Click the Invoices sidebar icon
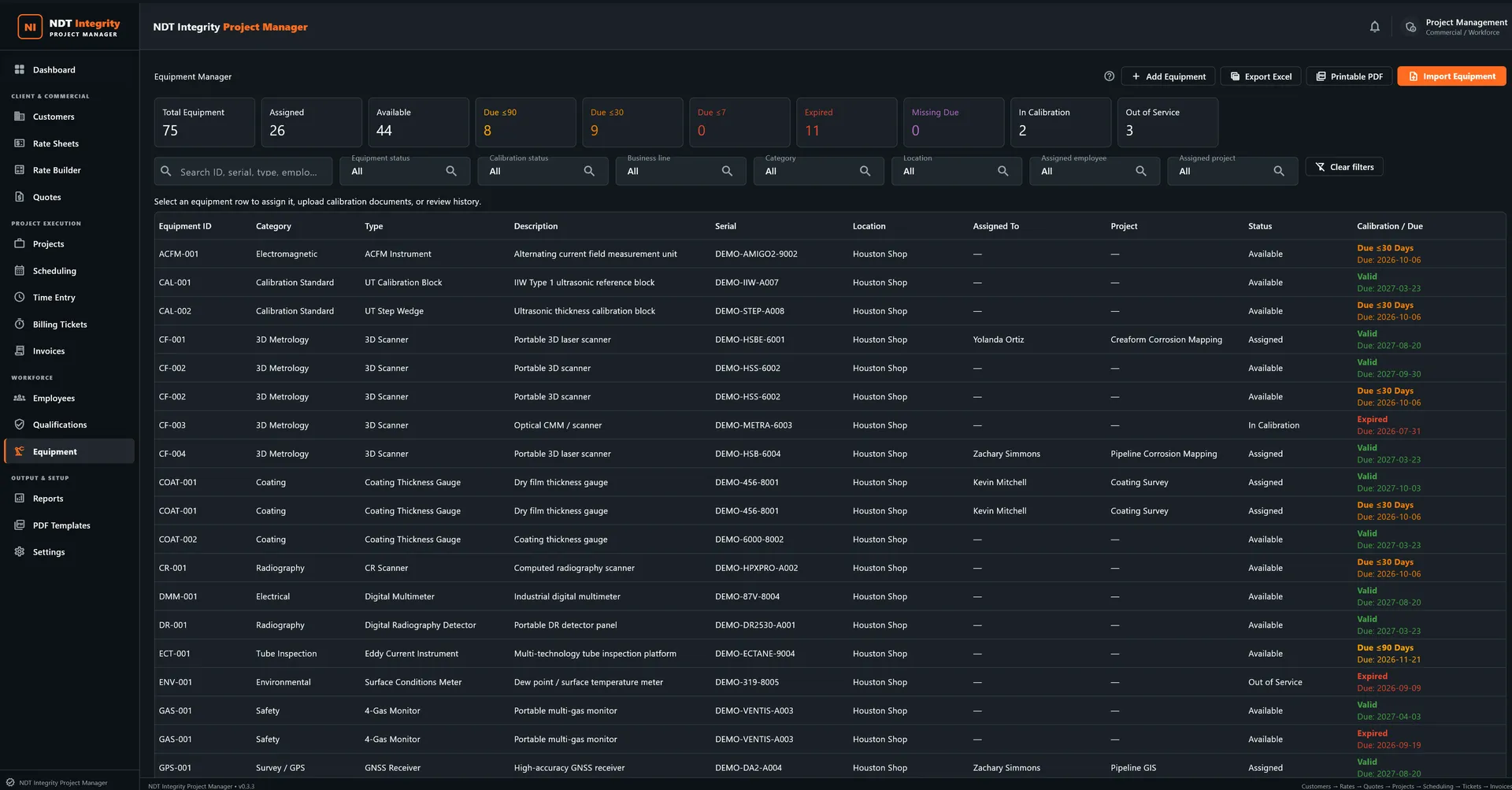Screen dimensions: 1512x790 coord(20,350)
